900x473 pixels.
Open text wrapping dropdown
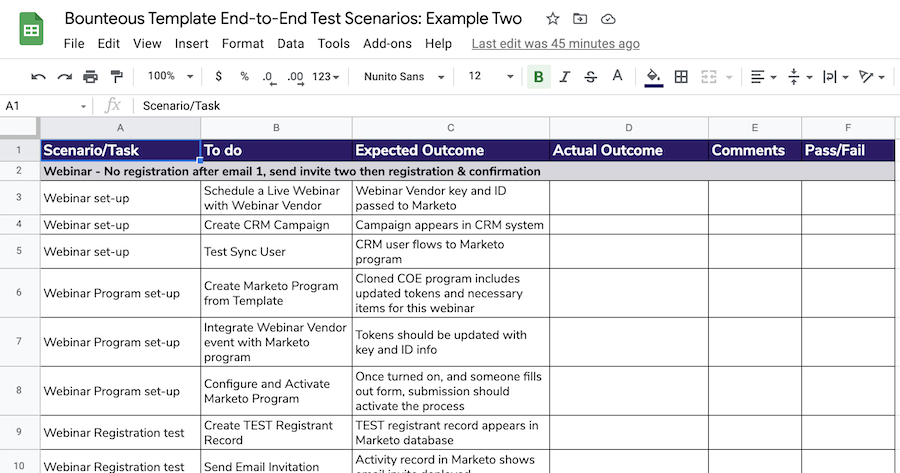836,76
